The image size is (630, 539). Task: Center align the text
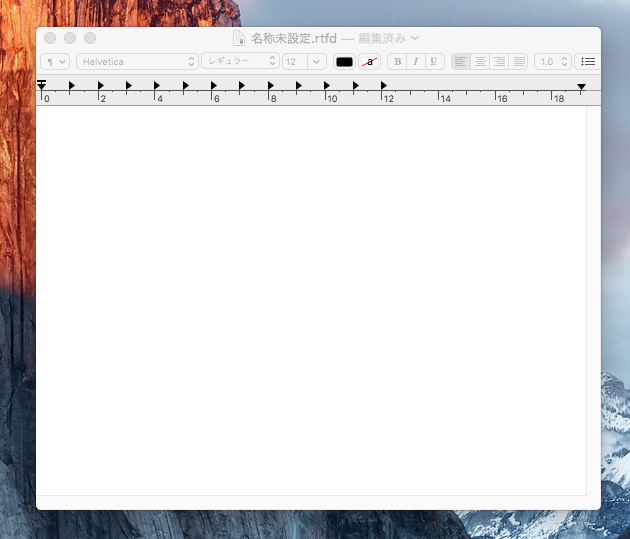tap(480, 62)
